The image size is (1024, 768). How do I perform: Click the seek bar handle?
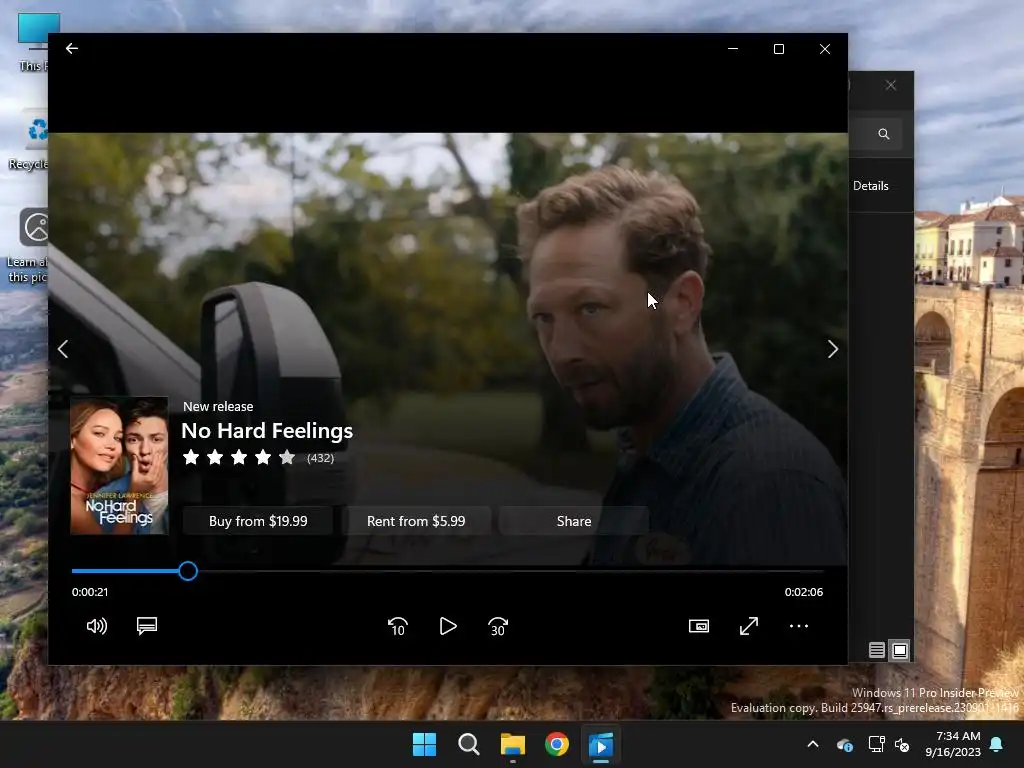coord(188,571)
